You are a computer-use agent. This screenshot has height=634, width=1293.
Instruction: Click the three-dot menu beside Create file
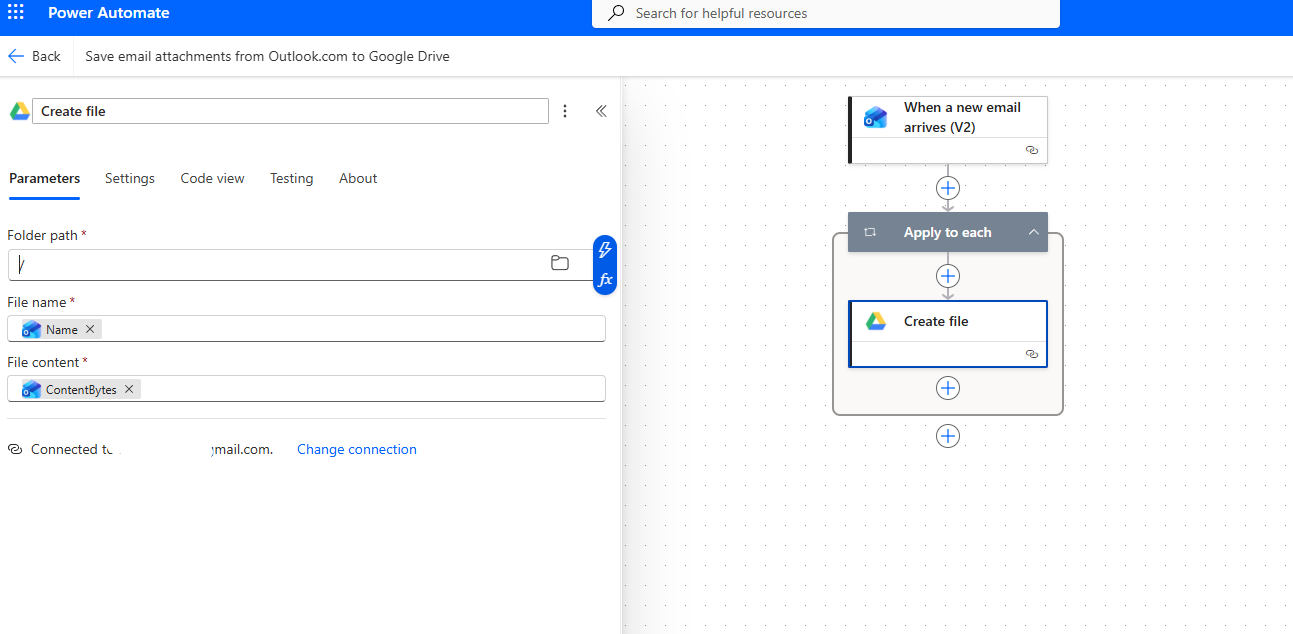tap(565, 111)
